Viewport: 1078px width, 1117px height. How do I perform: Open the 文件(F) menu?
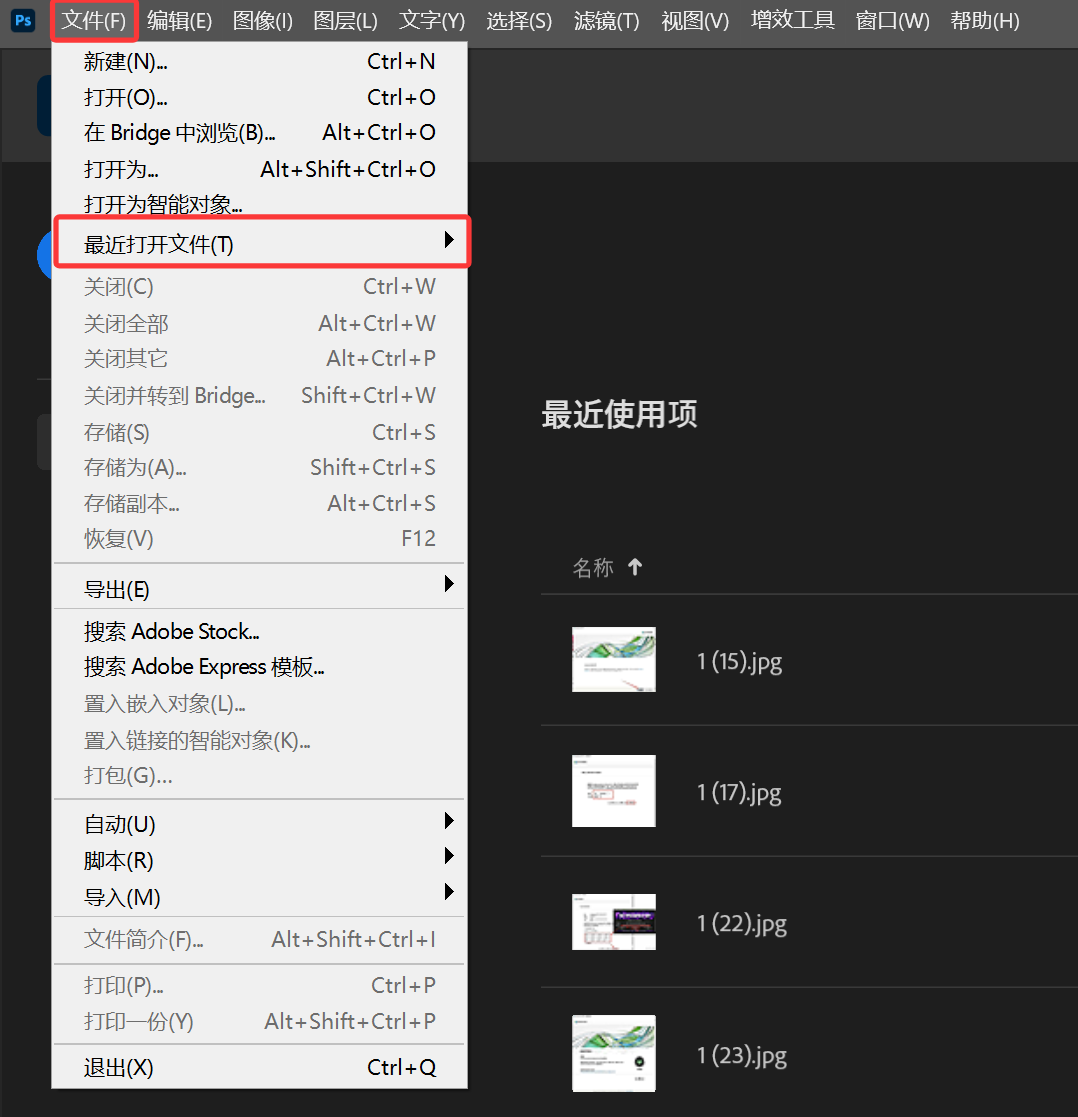point(94,21)
